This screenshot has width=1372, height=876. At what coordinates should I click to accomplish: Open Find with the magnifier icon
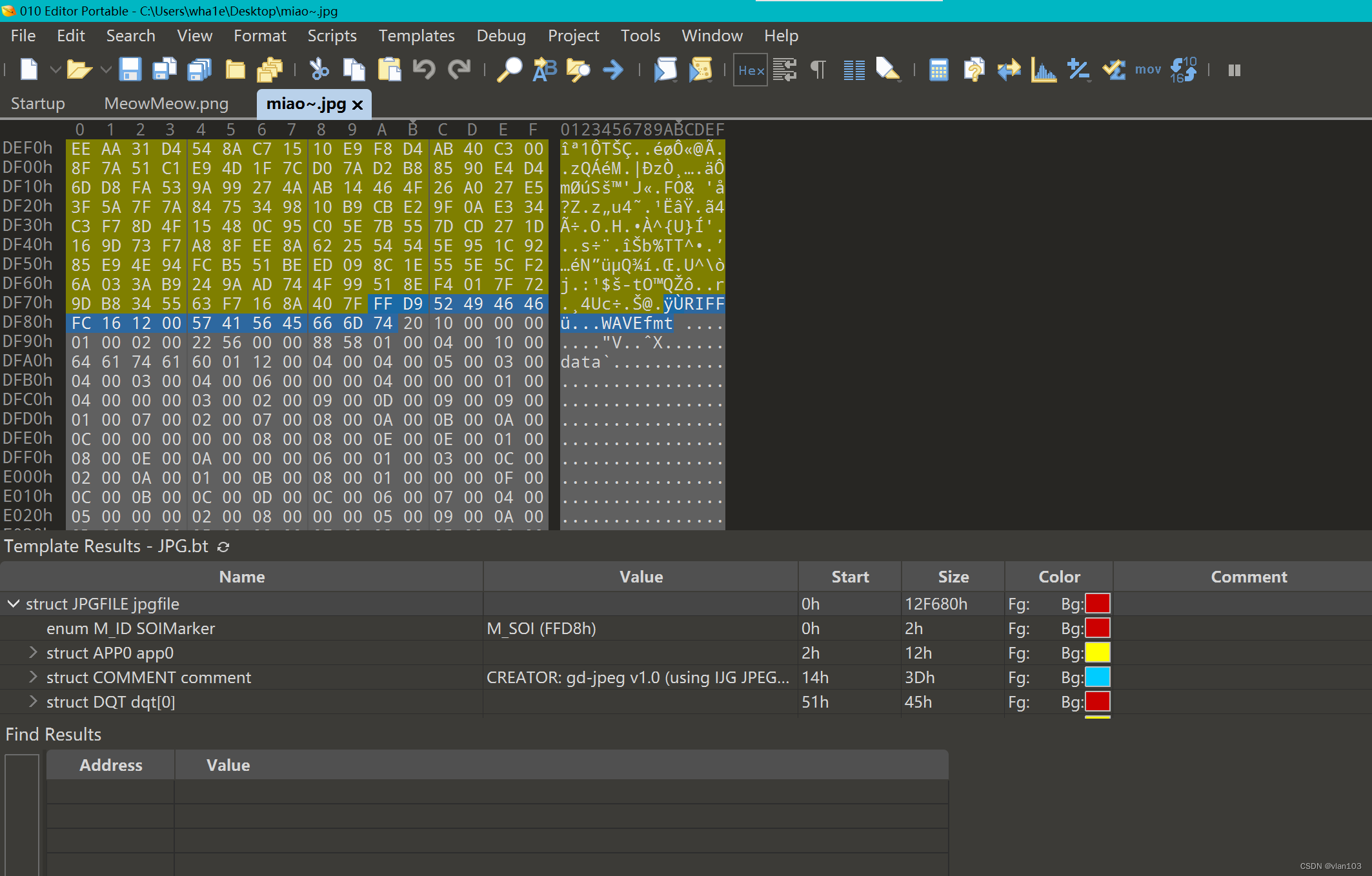click(509, 70)
